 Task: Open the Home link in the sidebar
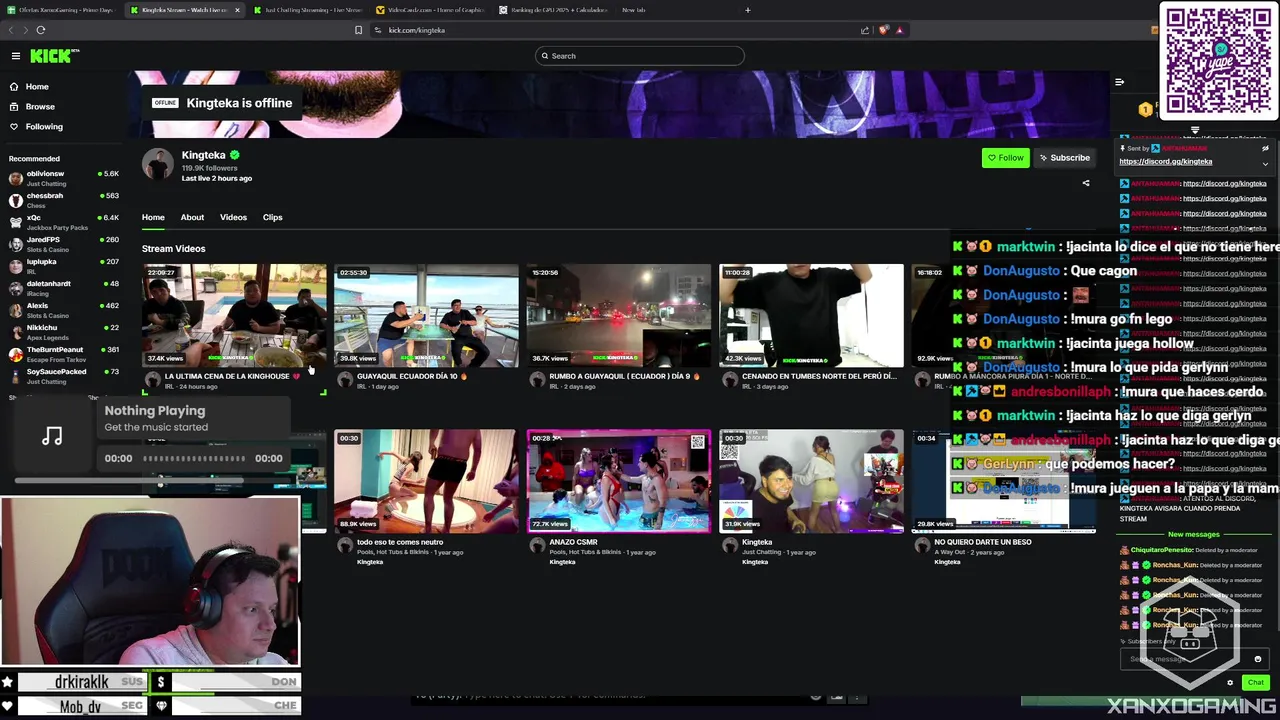click(x=37, y=87)
